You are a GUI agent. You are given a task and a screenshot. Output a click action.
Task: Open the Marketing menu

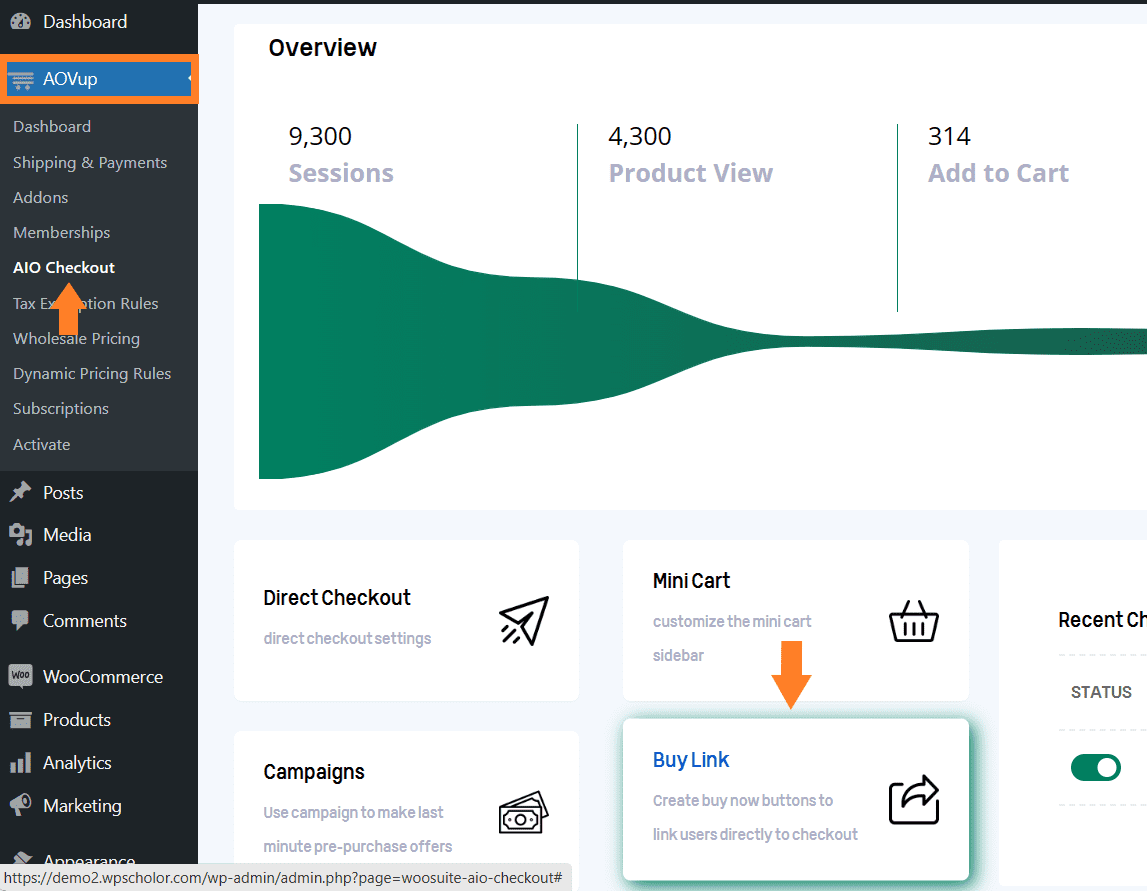pos(82,806)
